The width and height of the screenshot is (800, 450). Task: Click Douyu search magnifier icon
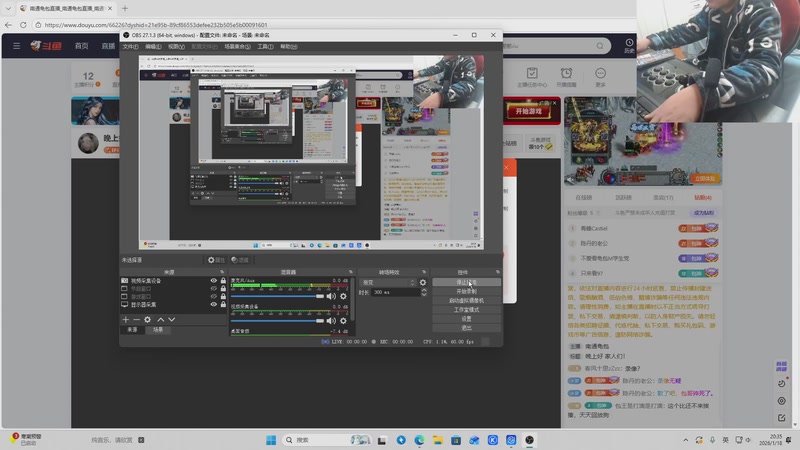coord(600,46)
